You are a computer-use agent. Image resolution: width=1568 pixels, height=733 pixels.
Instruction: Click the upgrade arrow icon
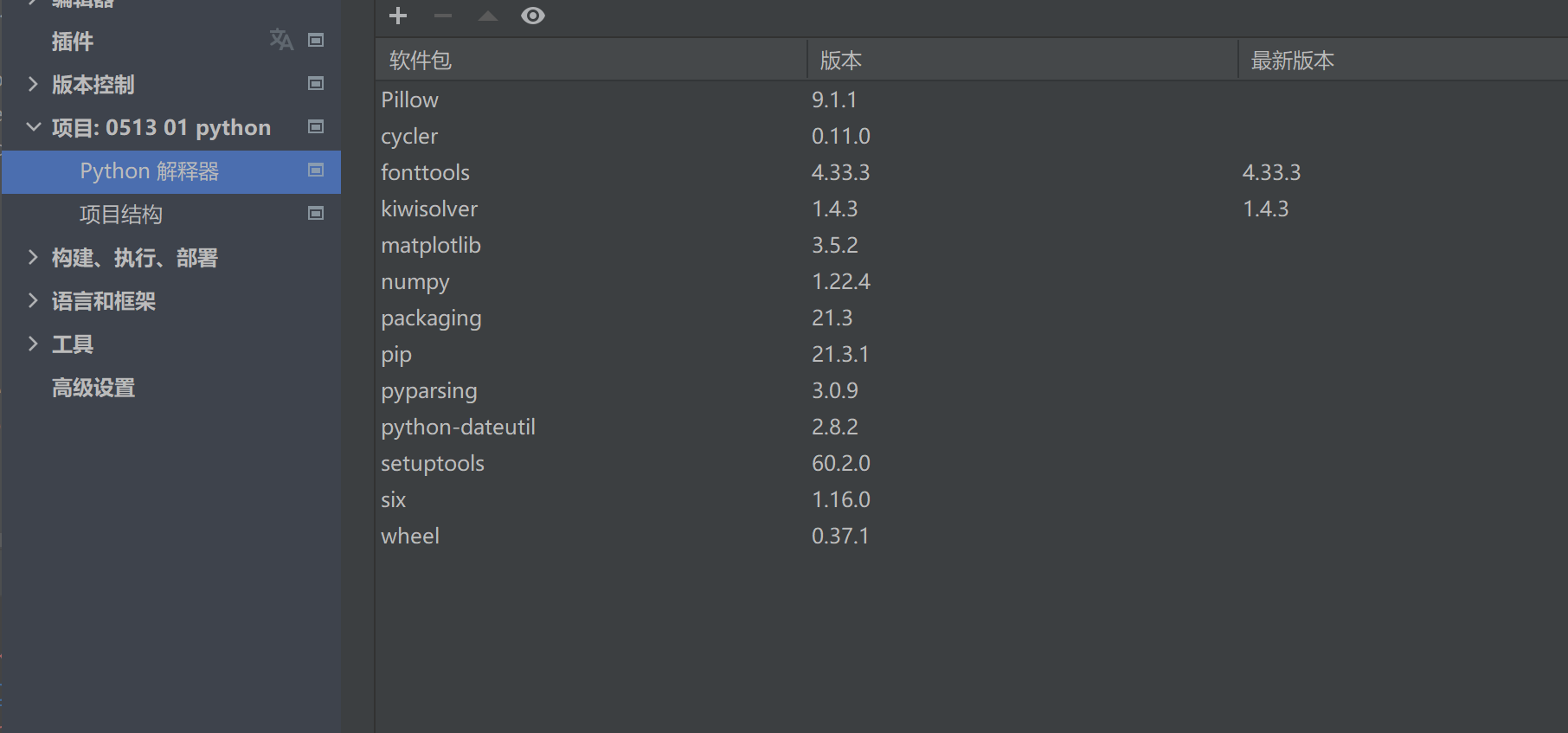pyautogui.click(x=488, y=16)
